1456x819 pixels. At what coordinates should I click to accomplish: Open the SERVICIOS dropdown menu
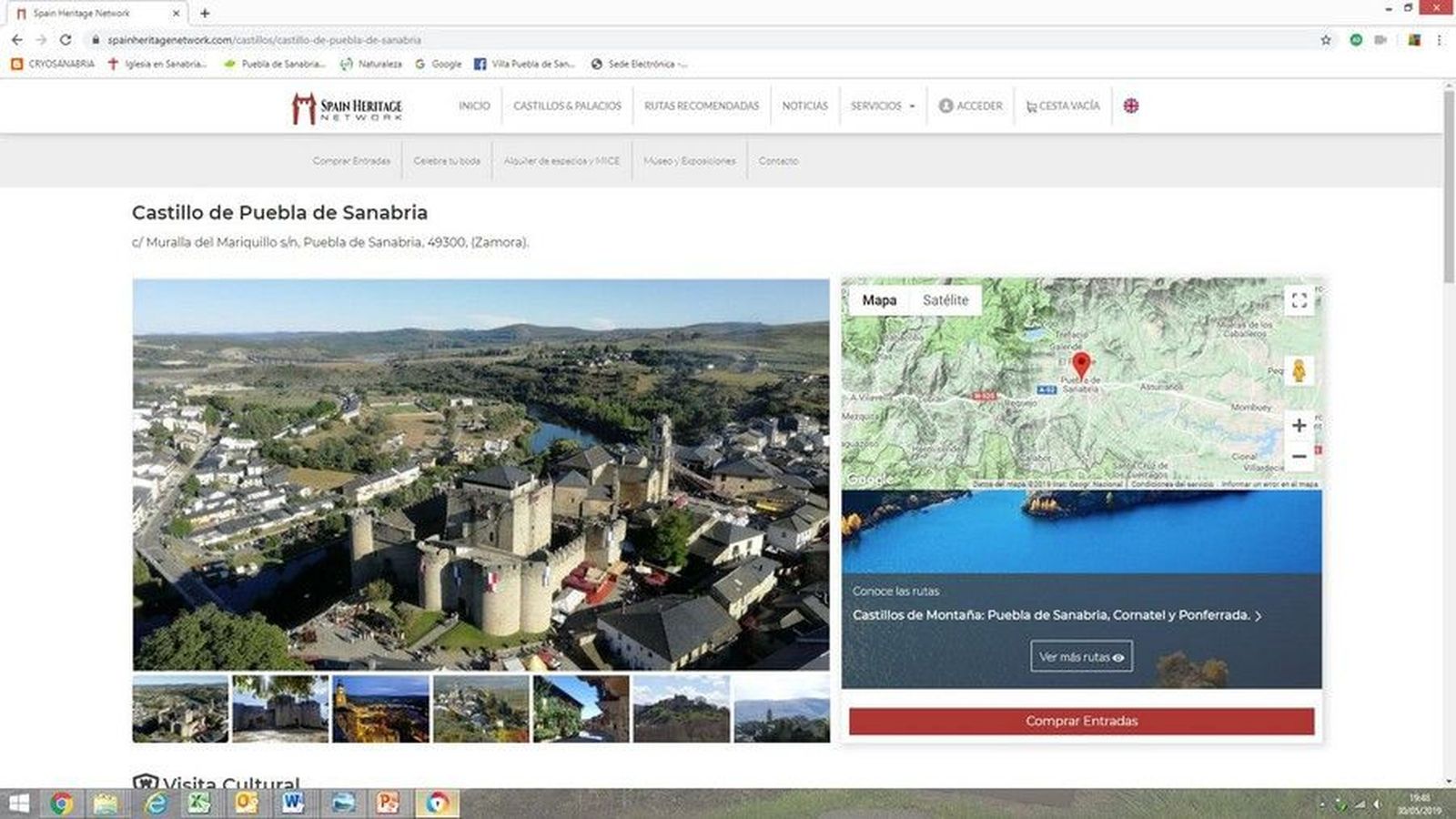pyautogui.click(x=882, y=106)
